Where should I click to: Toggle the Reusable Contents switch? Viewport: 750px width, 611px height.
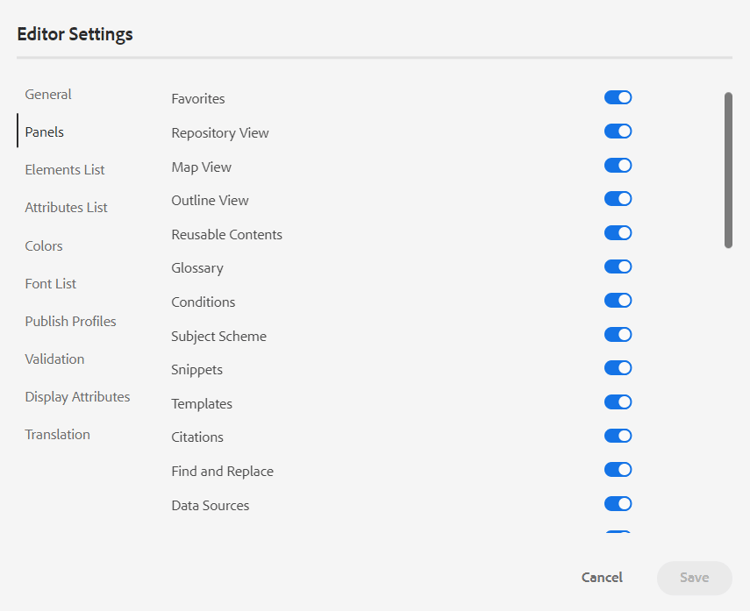click(618, 233)
